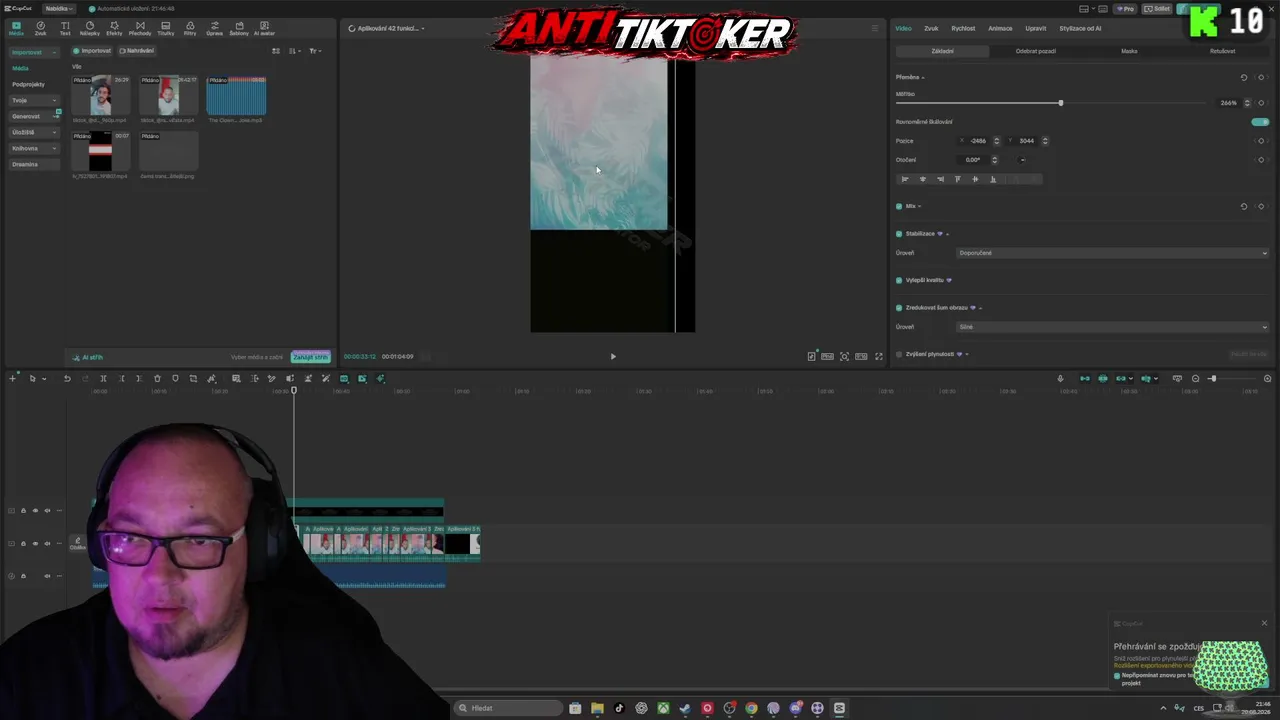
Task: Open the Titulky captions tab
Action: pyautogui.click(x=165, y=28)
